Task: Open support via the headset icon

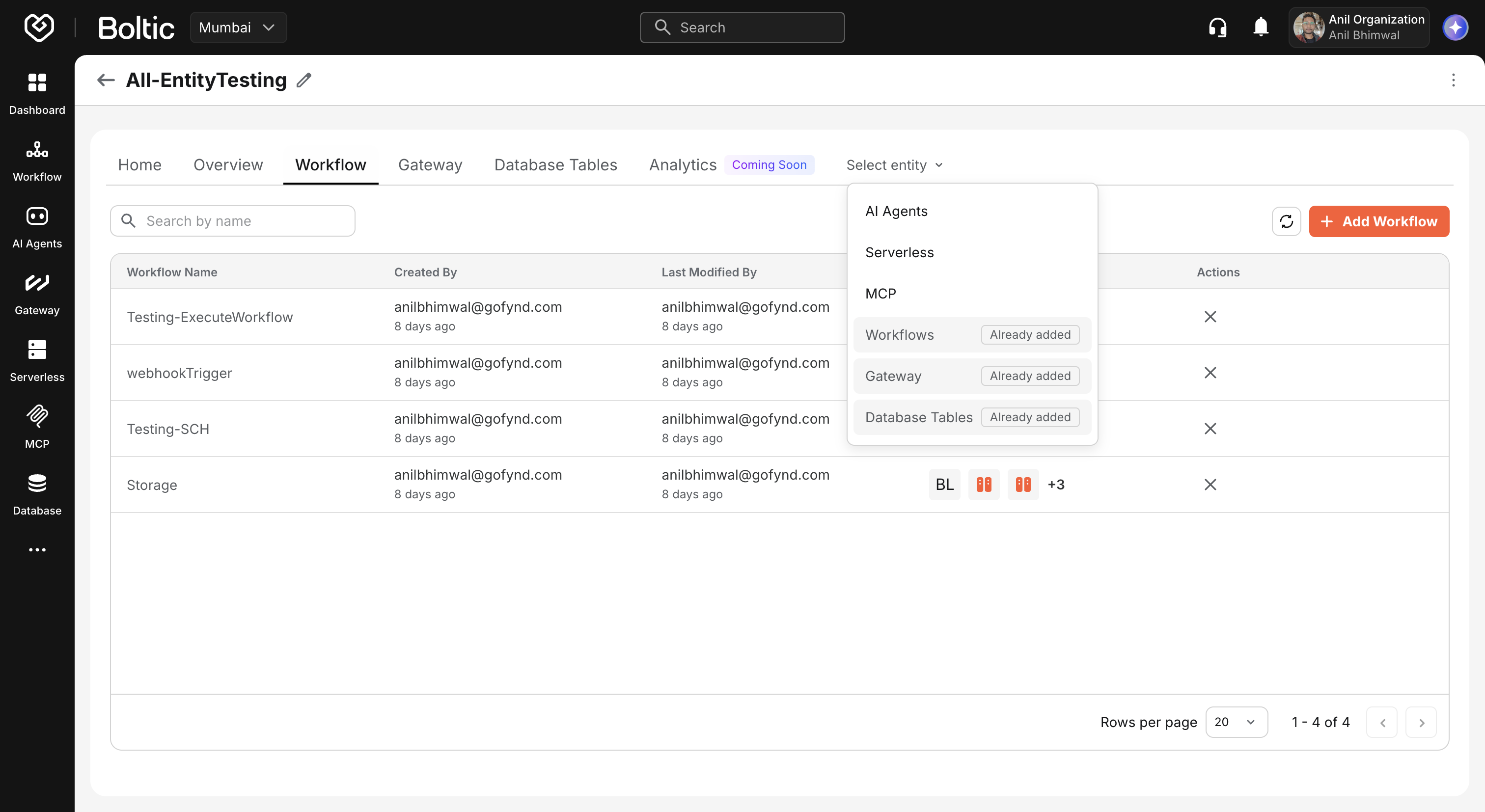Action: click(x=1217, y=27)
